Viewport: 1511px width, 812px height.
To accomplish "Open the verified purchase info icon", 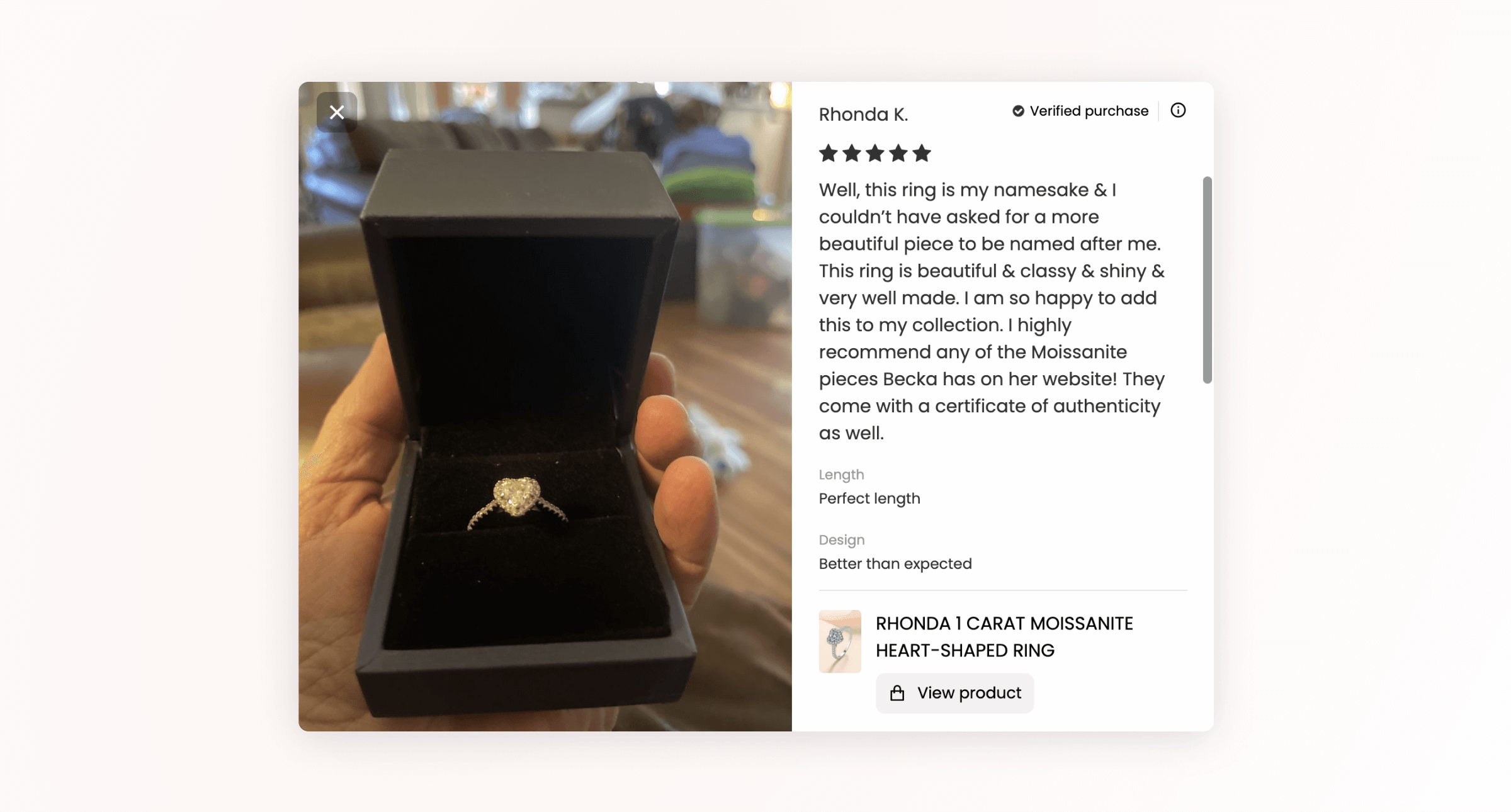I will [x=1178, y=111].
